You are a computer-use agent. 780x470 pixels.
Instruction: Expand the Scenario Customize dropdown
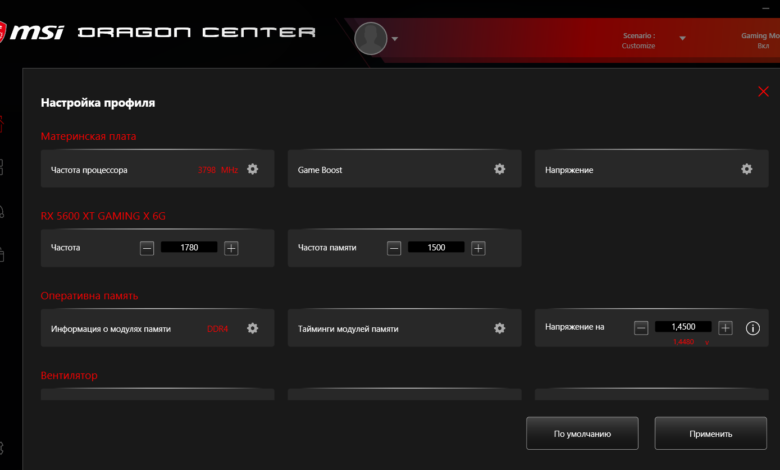pos(682,38)
